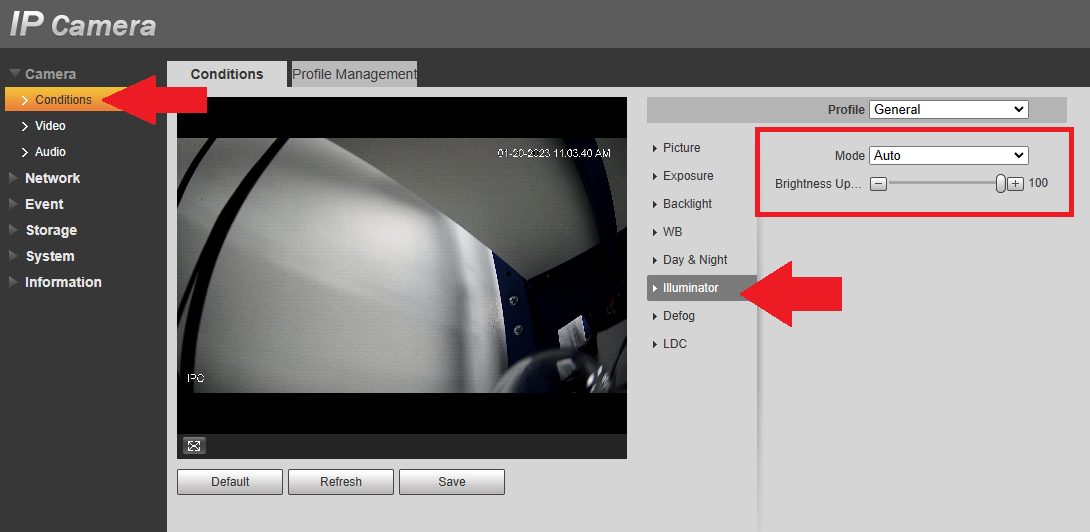The width and height of the screenshot is (1090, 532).
Task: Open the Audio submenu under Camera
Action: point(50,152)
